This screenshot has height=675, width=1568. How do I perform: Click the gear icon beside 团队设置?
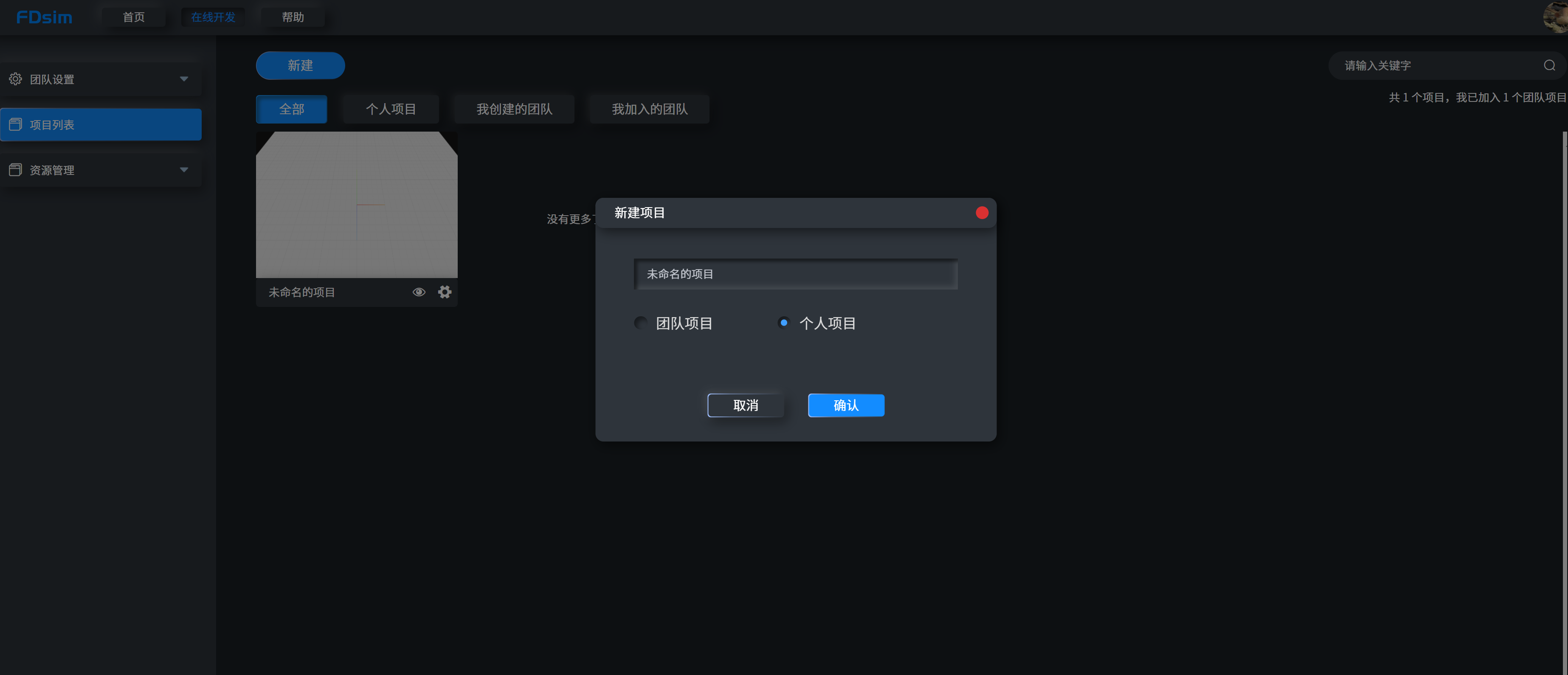click(15, 79)
